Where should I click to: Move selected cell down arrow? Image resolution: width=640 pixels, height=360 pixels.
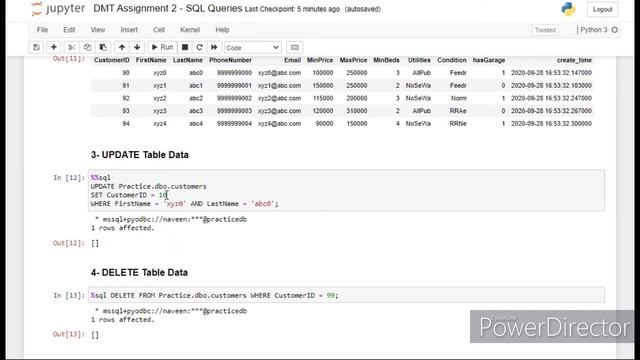pyautogui.click(x=137, y=47)
